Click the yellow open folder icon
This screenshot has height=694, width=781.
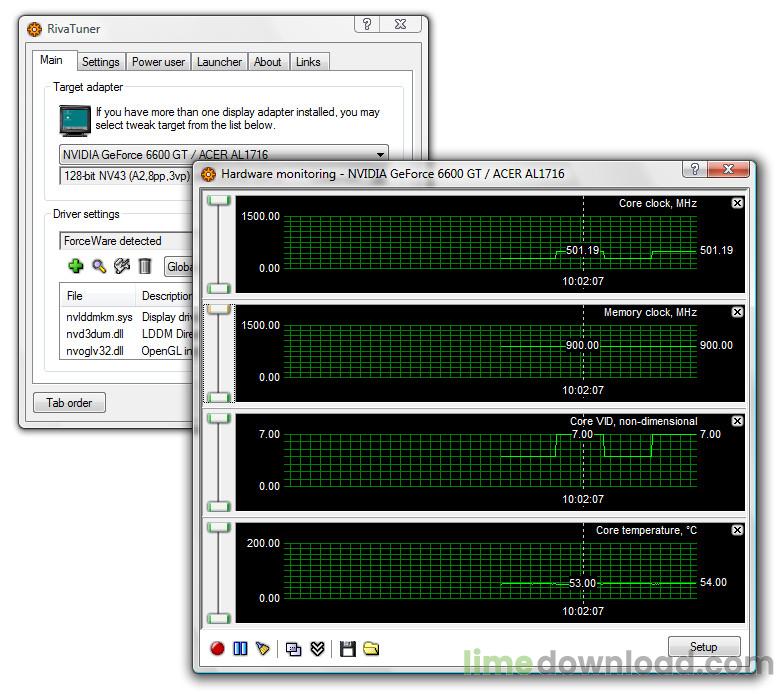pyautogui.click(x=371, y=648)
